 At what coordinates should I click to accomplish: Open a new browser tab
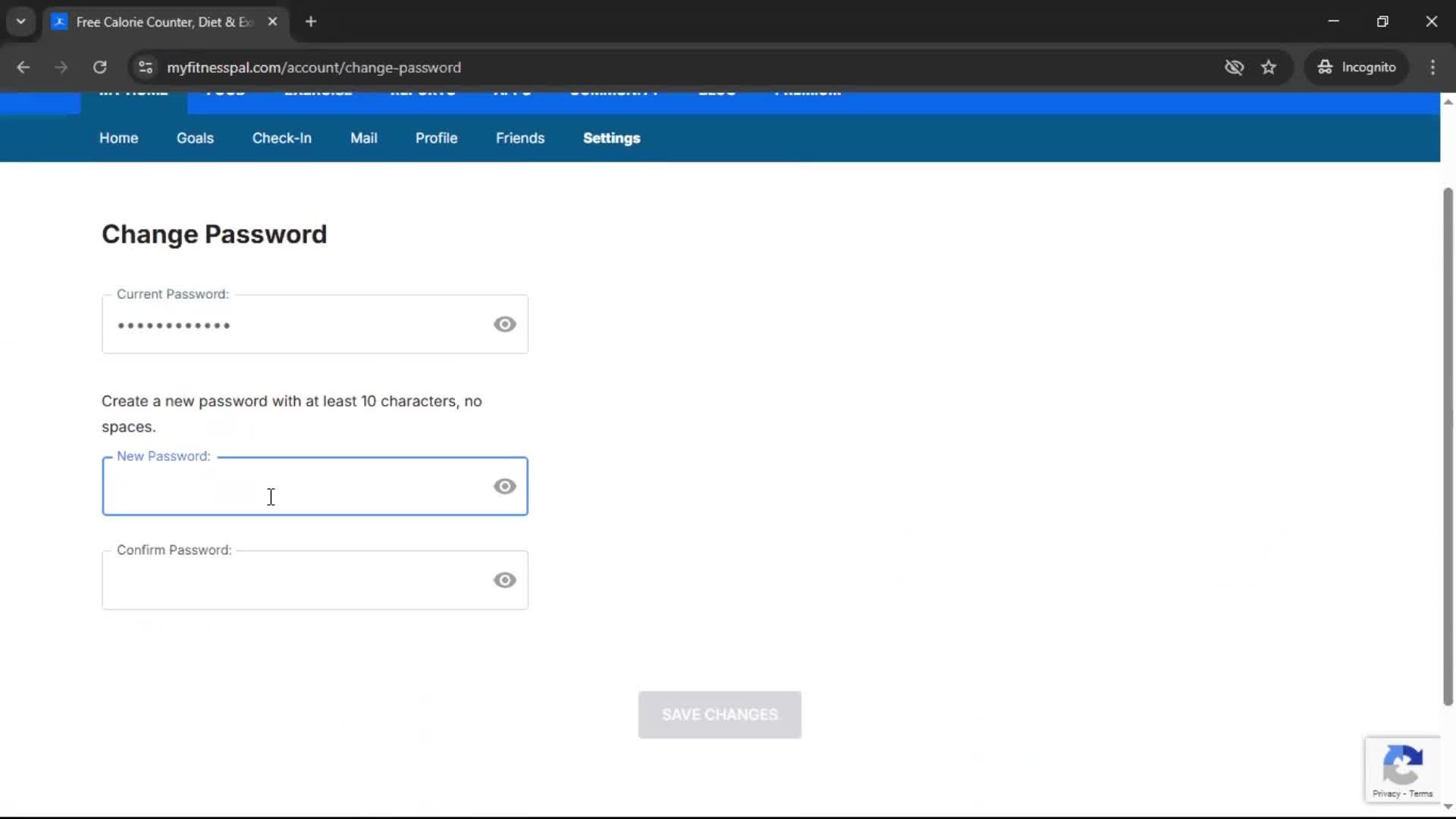[x=311, y=21]
